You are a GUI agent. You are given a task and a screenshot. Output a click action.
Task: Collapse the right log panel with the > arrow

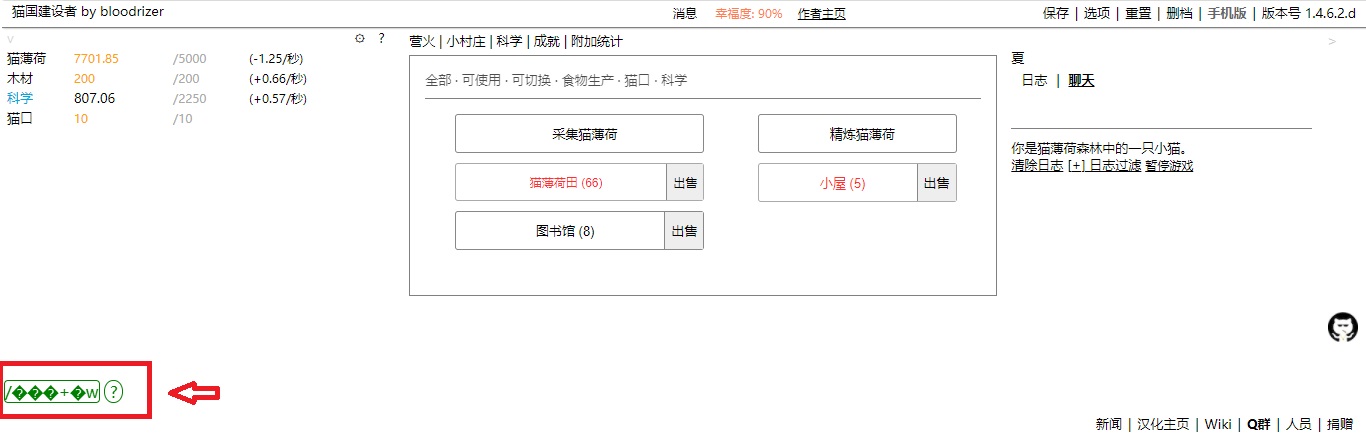pyautogui.click(x=1331, y=42)
